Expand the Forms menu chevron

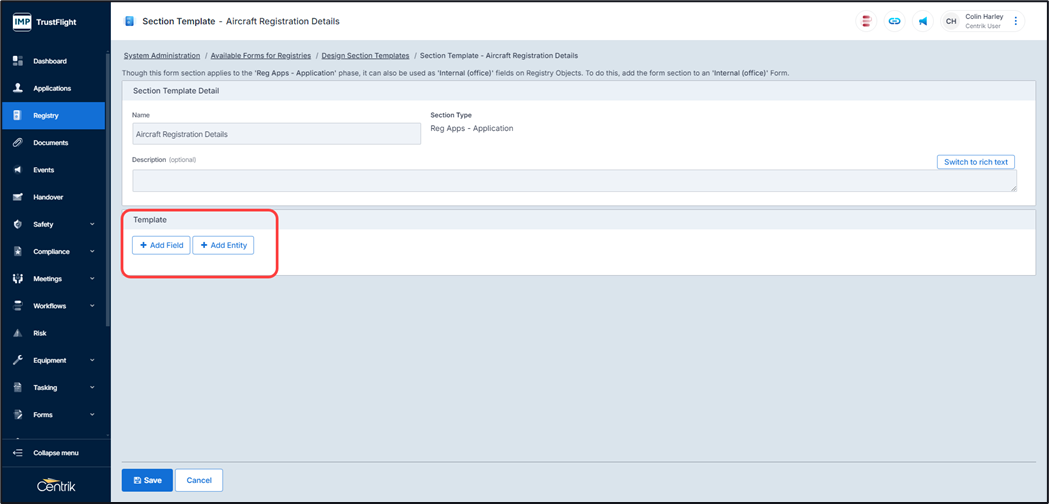pyautogui.click(x=92, y=414)
